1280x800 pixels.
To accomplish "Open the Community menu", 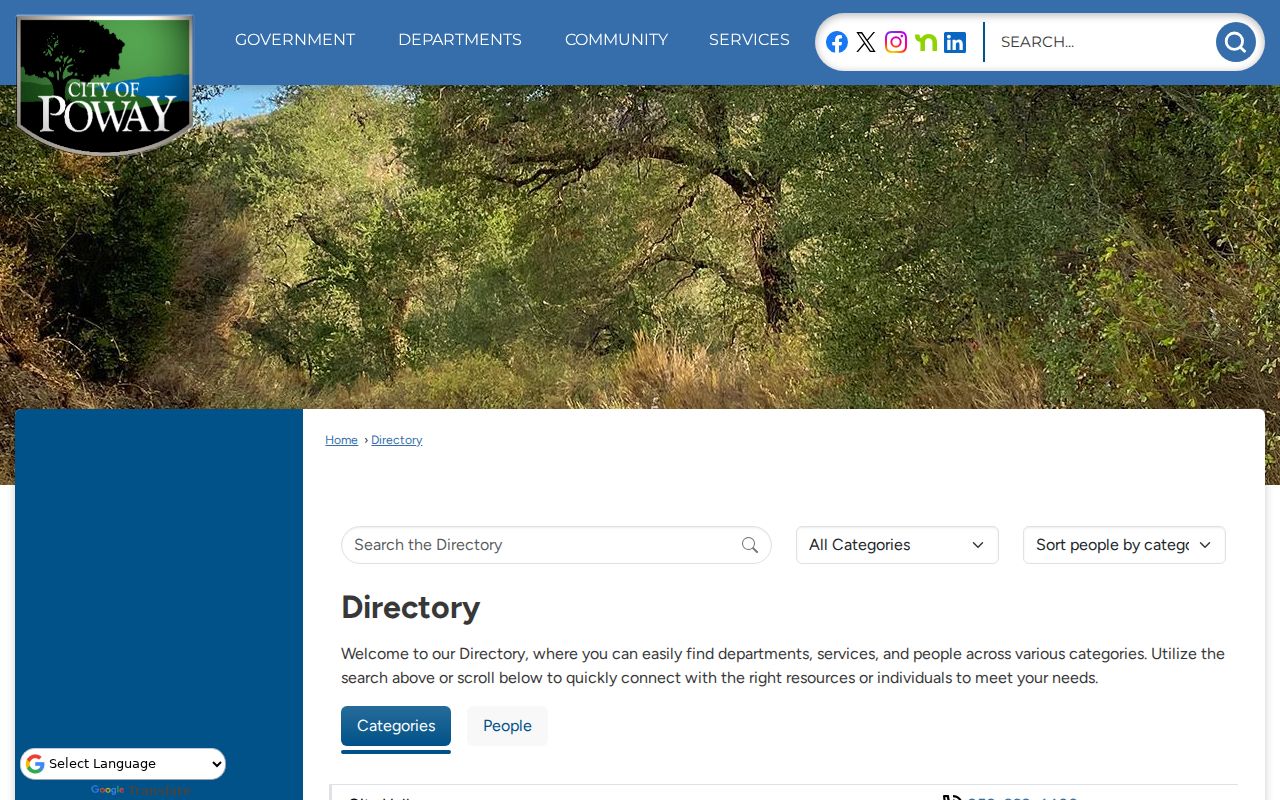I will tap(616, 40).
